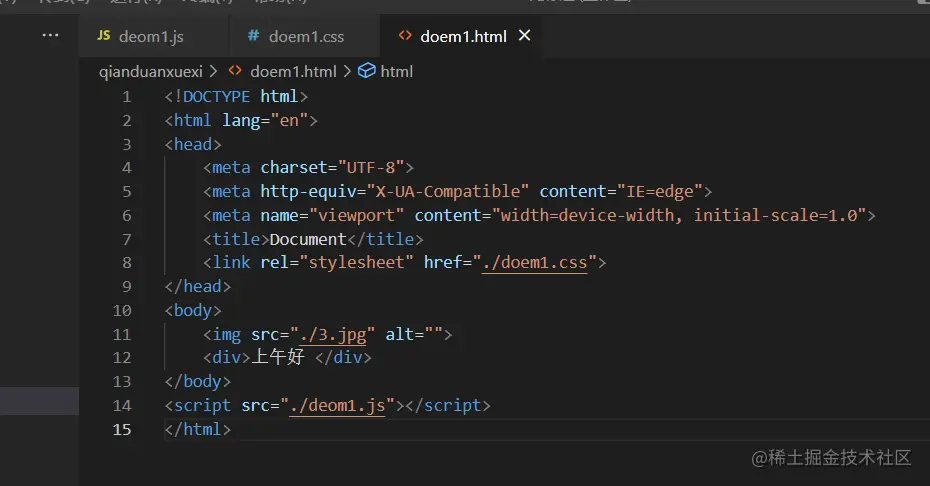Image resolution: width=930 pixels, height=486 pixels.
Task: Open the deom1.js tab
Action: 154,36
